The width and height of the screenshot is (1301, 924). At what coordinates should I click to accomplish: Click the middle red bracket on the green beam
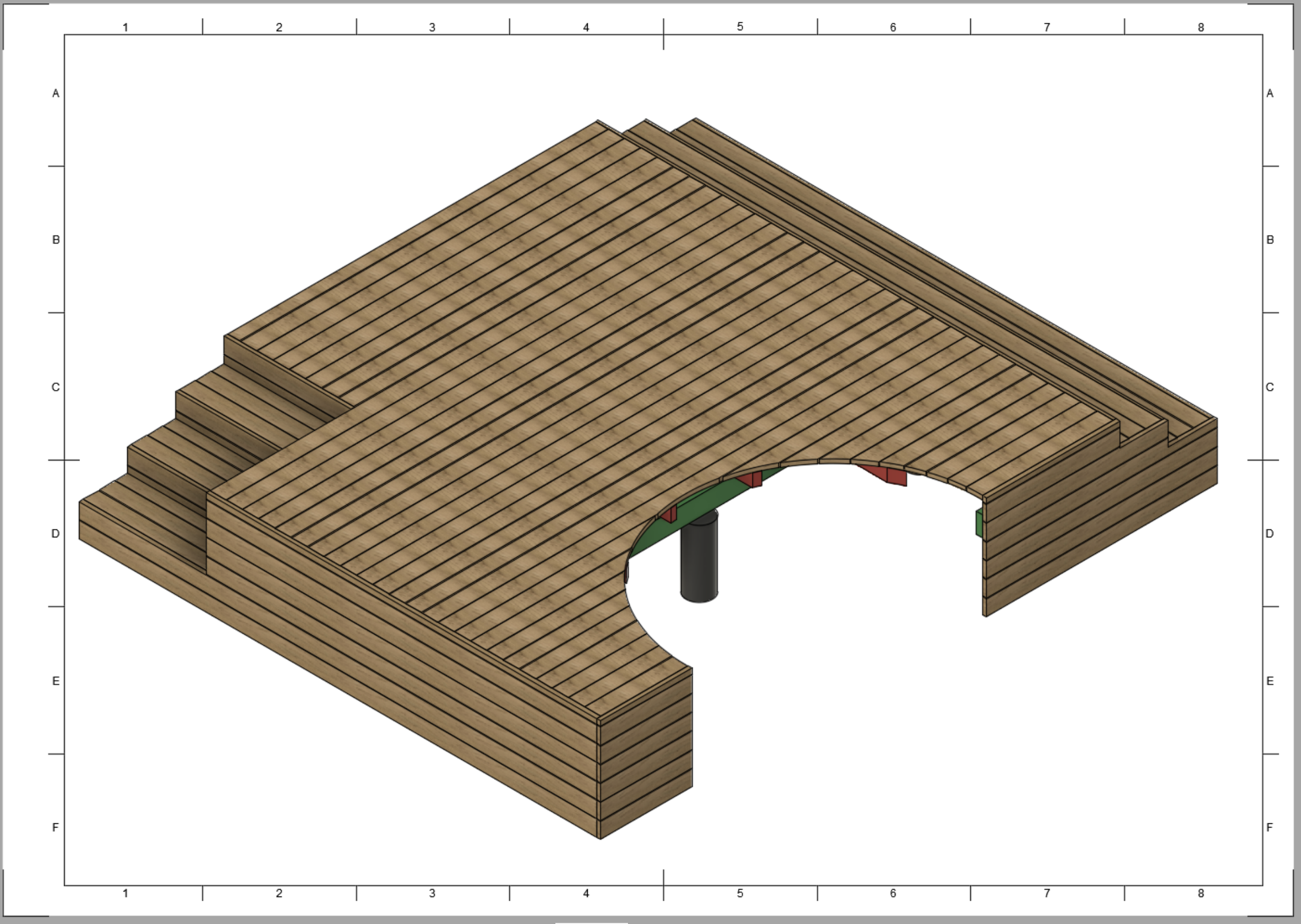[x=753, y=479]
